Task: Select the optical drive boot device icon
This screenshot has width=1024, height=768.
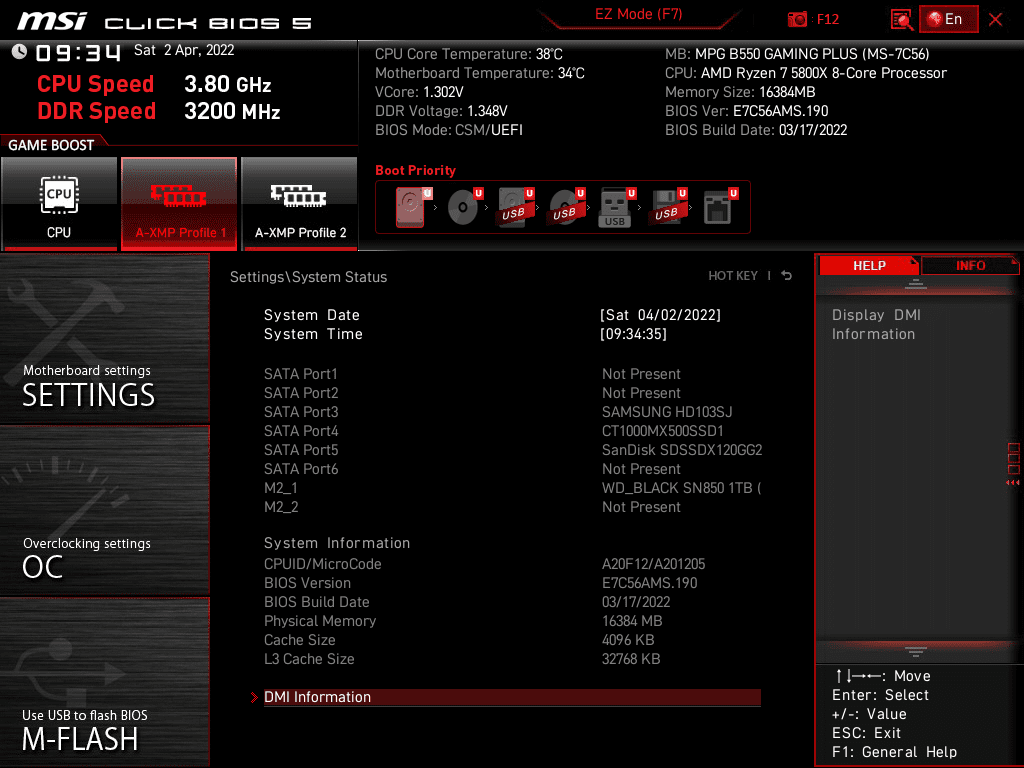Action: (464, 207)
